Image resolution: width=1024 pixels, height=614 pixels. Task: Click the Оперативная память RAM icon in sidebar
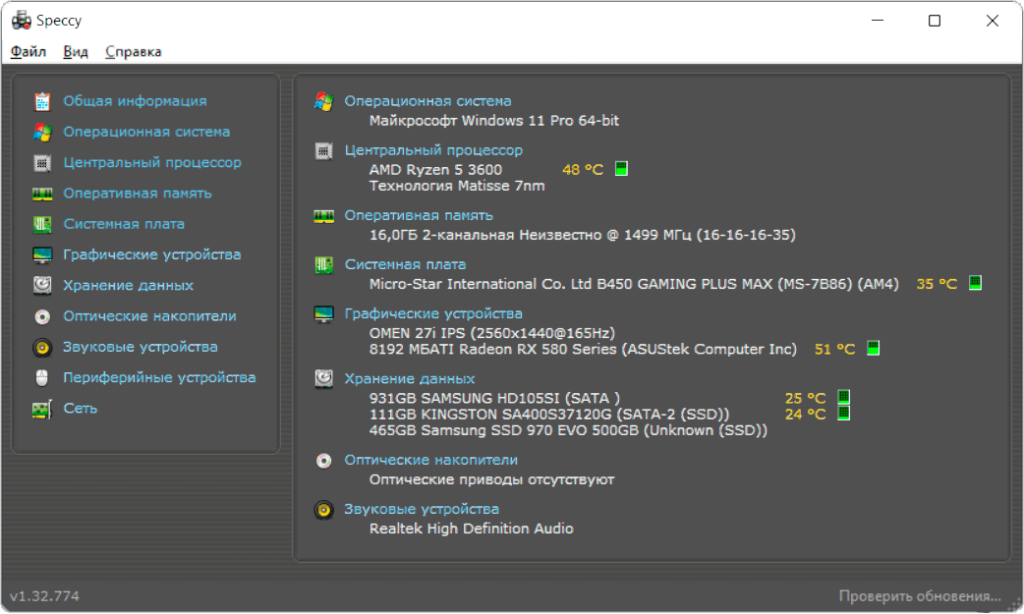tap(42, 194)
